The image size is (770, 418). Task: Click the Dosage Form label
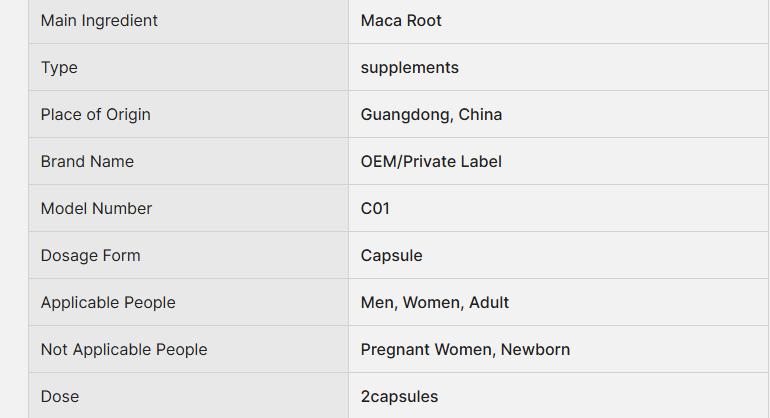pos(90,256)
